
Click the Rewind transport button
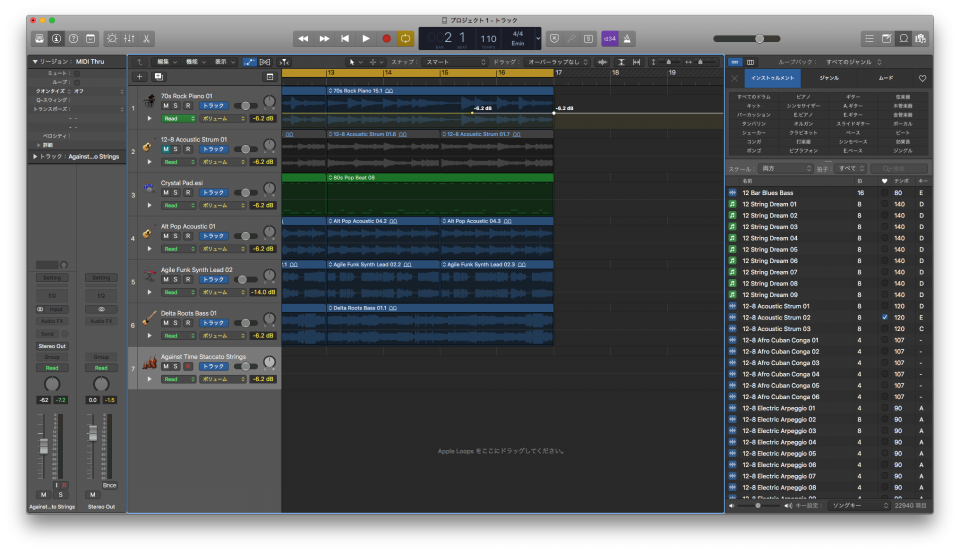click(303, 39)
